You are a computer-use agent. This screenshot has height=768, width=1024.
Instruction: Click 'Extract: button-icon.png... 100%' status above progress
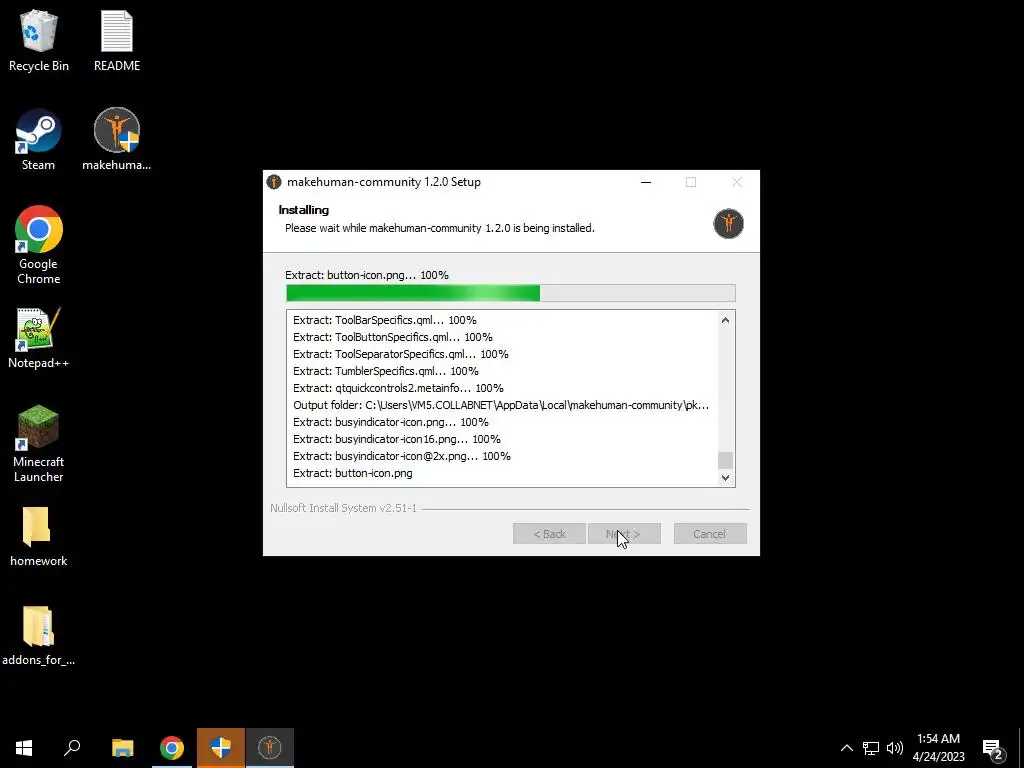367,275
